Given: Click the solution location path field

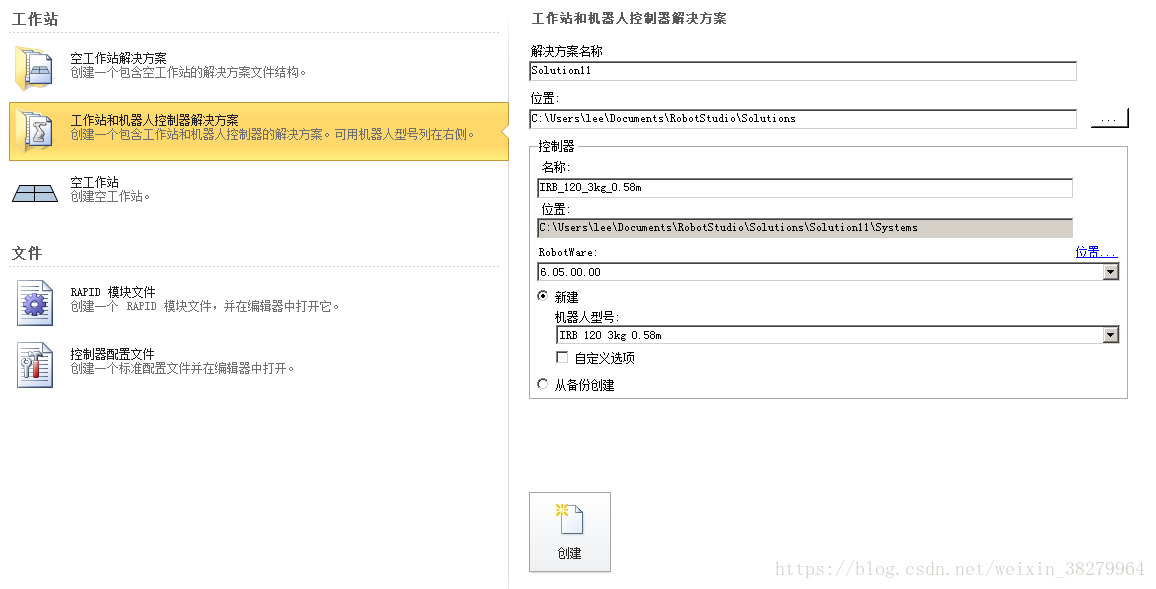Looking at the screenshot, I should tap(803, 119).
